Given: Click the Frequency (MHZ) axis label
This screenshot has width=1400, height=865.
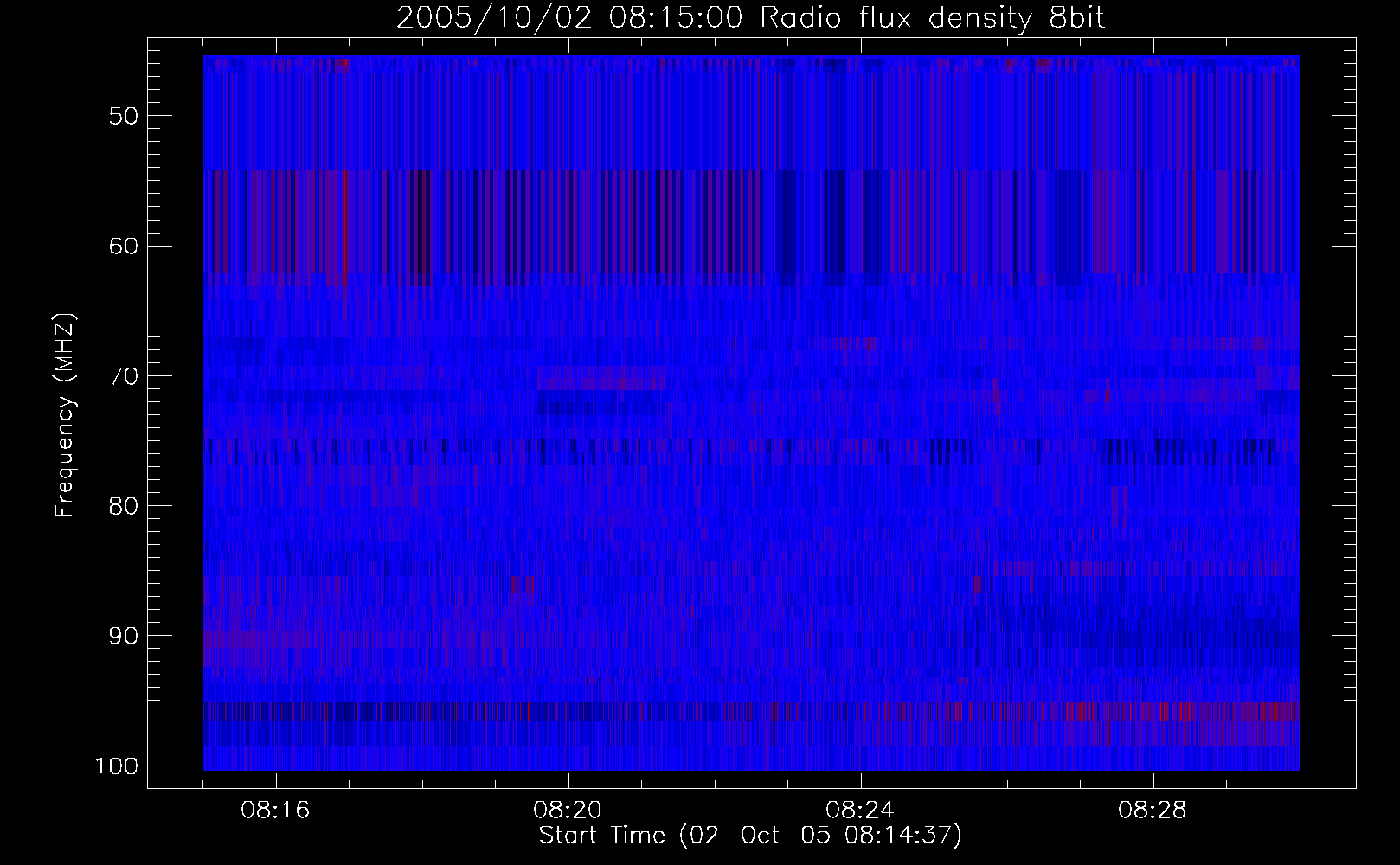Looking at the screenshot, I should click(65, 415).
